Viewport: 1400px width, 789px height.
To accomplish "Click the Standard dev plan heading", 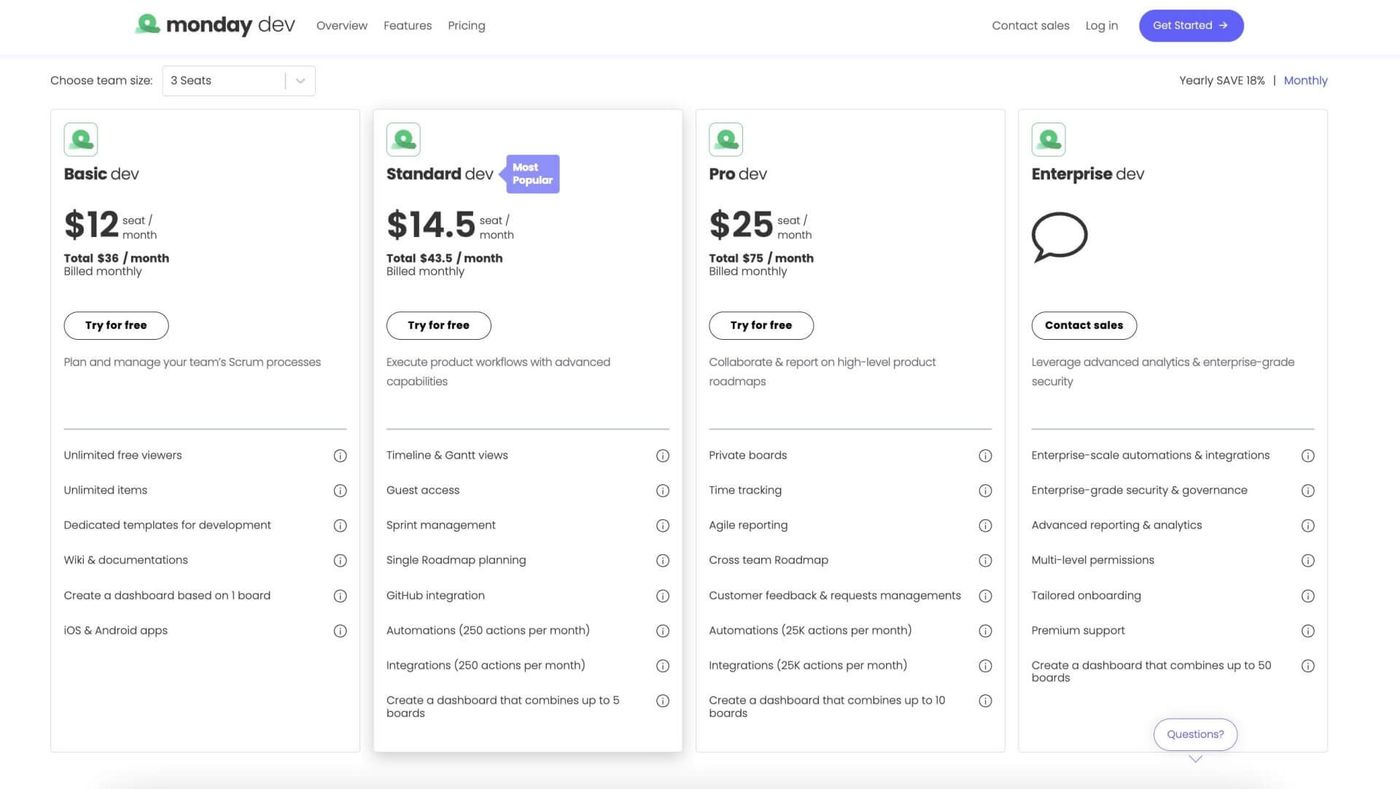I will (x=440, y=174).
